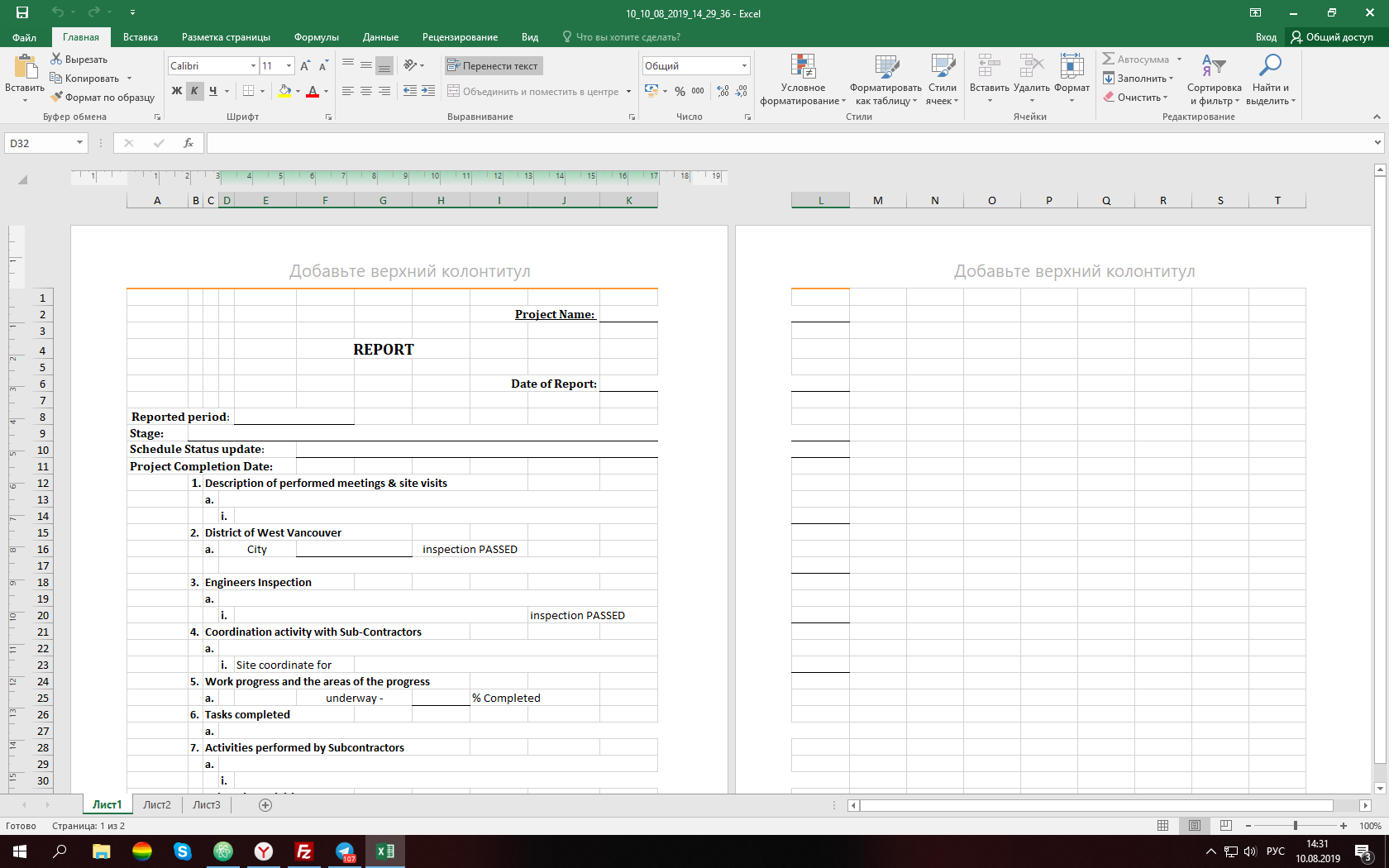The image size is (1389, 868).
Task: Click the Insert Function fx icon
Action: pos(189,143)
